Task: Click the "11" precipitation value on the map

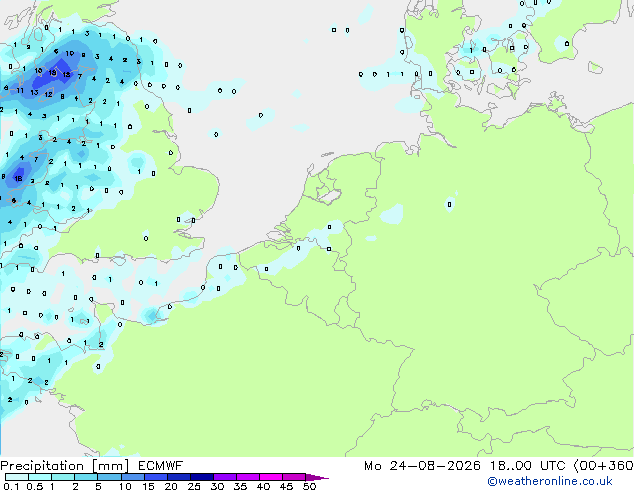Action: coord(20,90)
